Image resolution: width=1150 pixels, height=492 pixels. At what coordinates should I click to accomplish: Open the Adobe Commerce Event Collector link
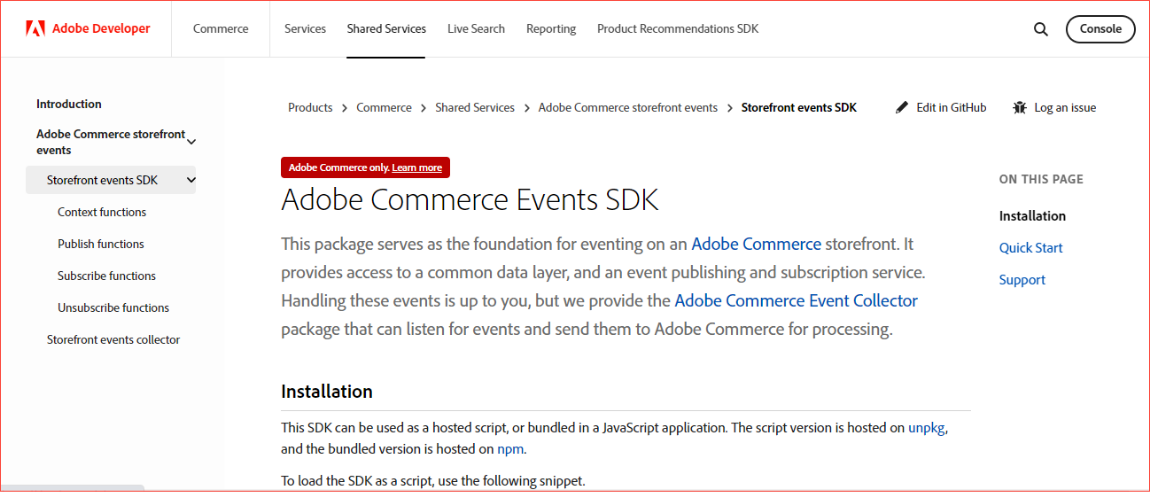(x=796, y=300)
